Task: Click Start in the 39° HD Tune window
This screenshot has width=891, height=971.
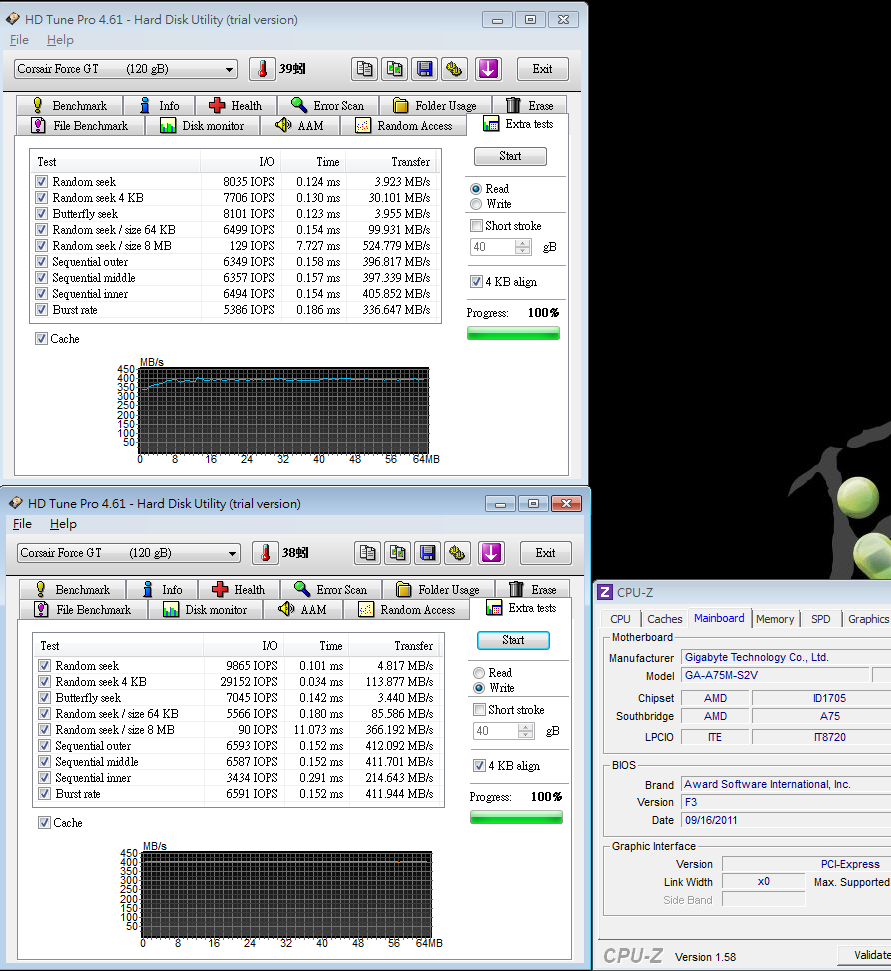Action: point(510,156)
